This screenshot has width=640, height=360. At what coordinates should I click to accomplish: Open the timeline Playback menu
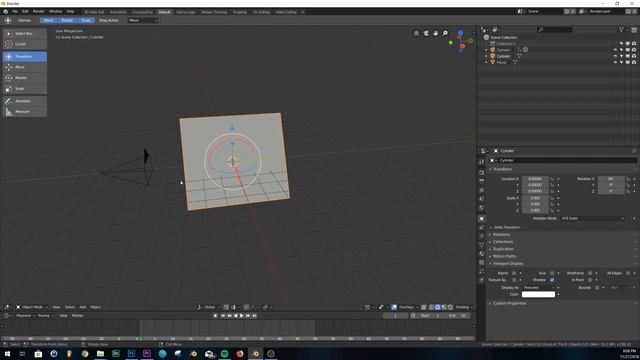click(x=24, y=316)
